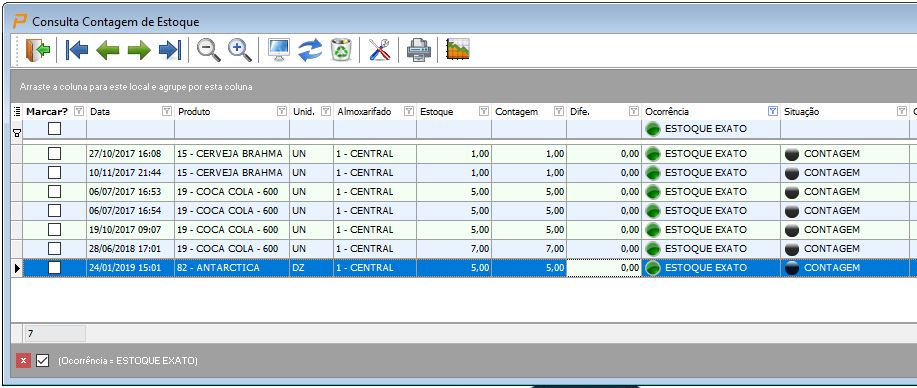Go to next record green right arrow
Image resolution: width=917 pixels, height=388 pixels.
pyautogui.click(x=139, y=50)
